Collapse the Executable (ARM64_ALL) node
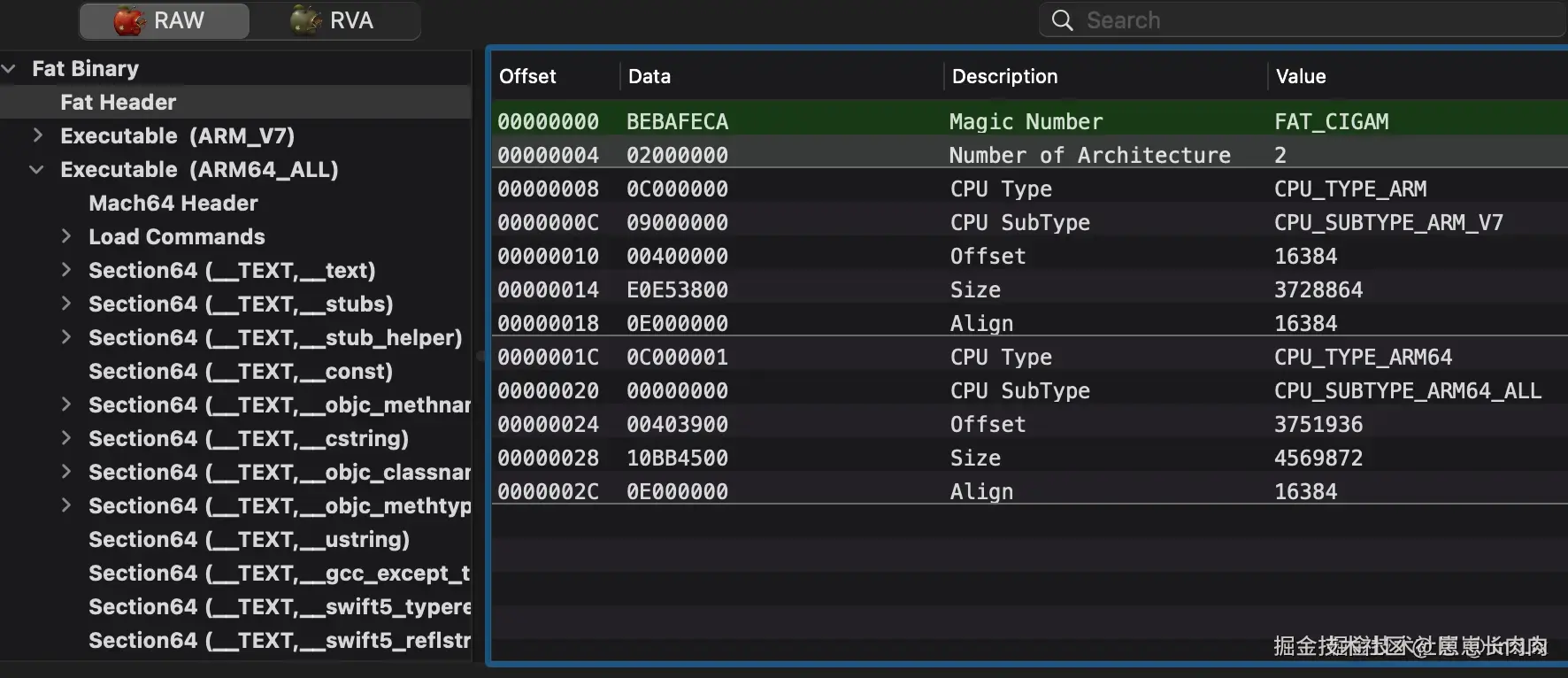 [x=36, y=169]
